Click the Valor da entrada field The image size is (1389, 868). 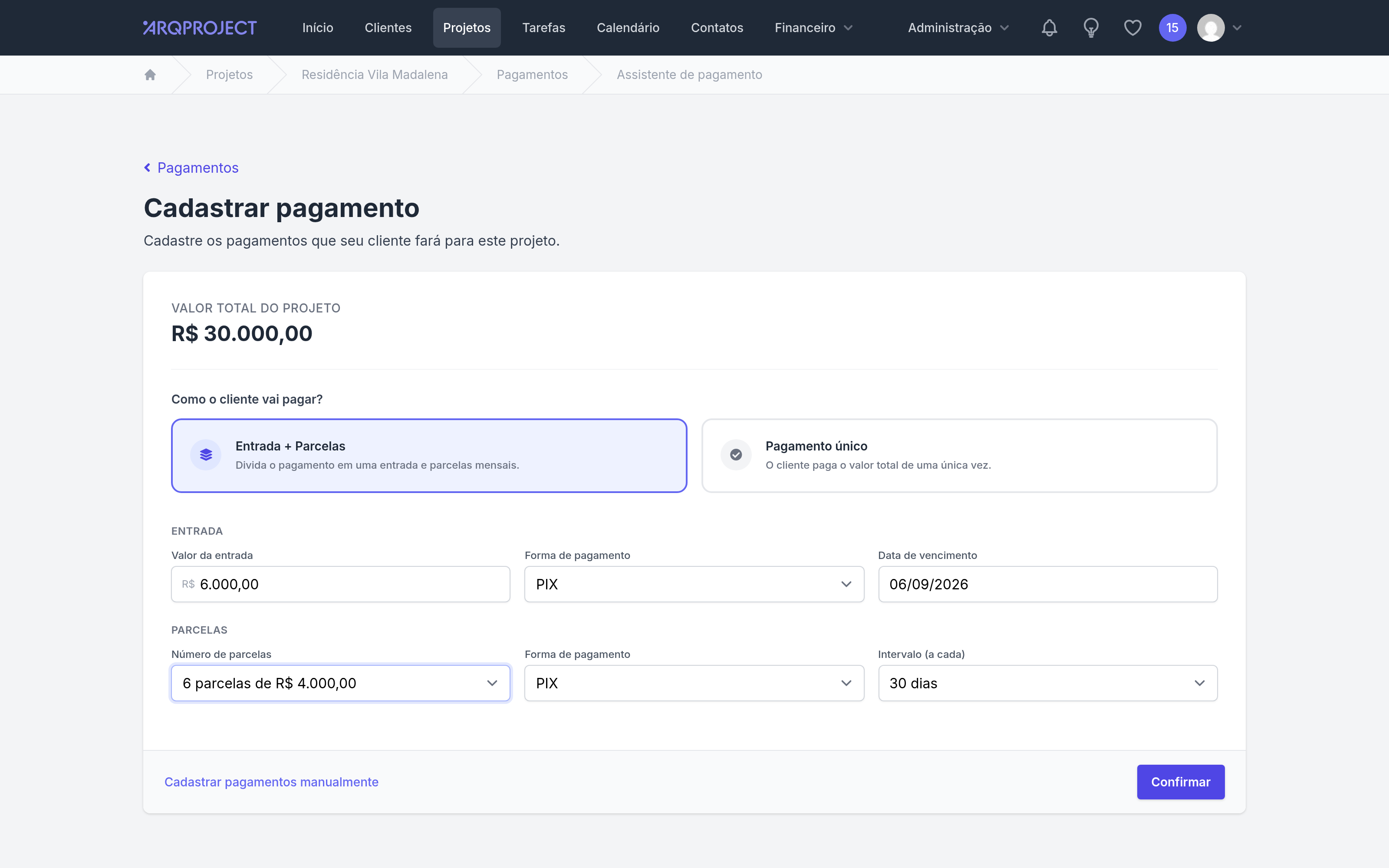click(x=340, y=585)
